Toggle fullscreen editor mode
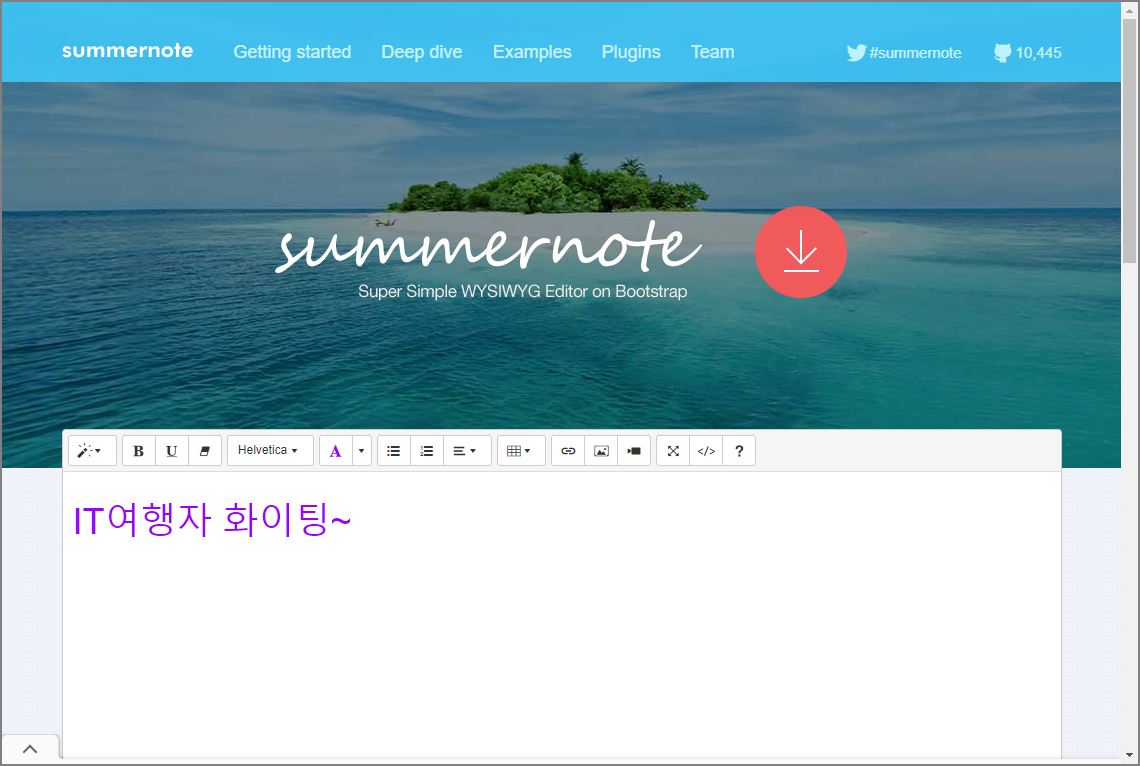Image resolution: width=1140 pixels, height=766 pixels. 673,451
